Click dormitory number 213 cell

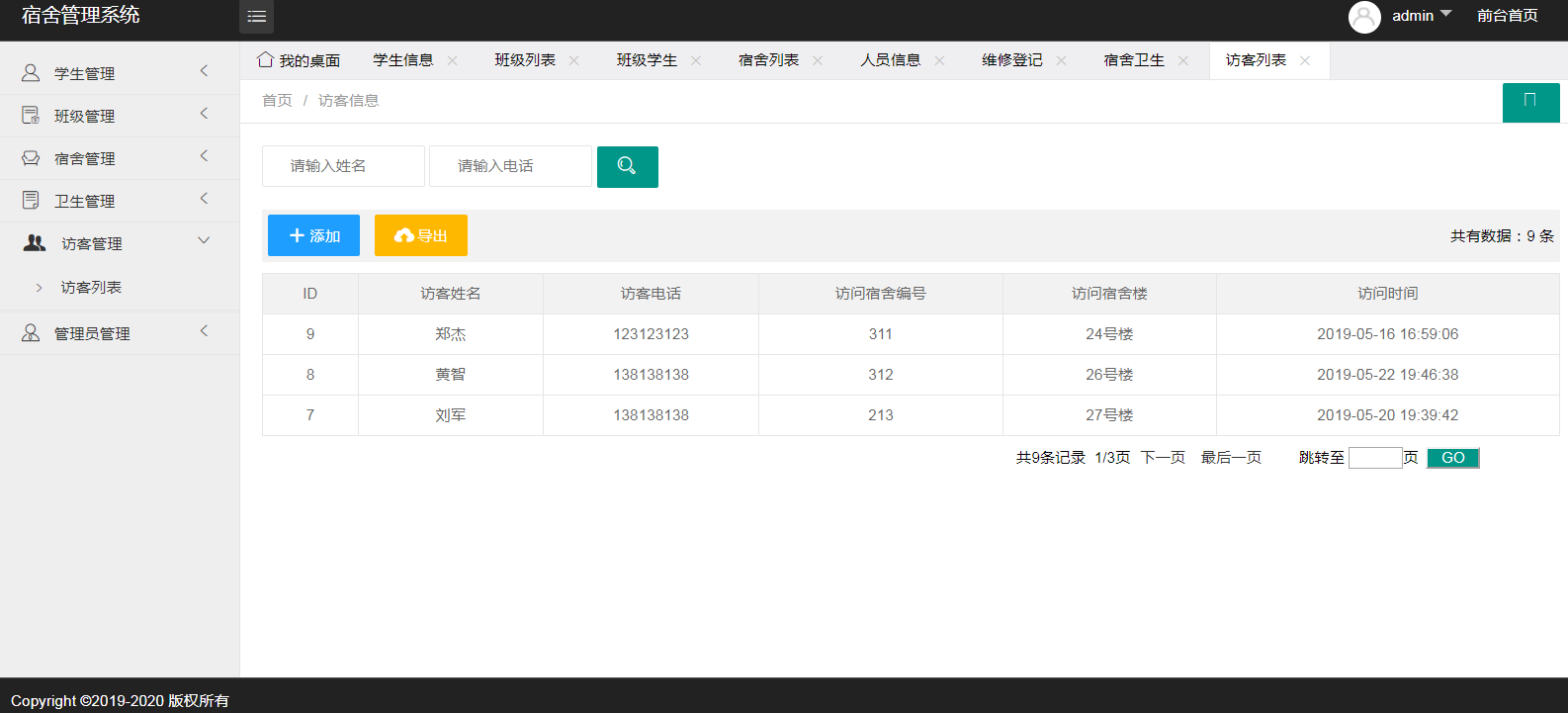click(x=881, y=415)
